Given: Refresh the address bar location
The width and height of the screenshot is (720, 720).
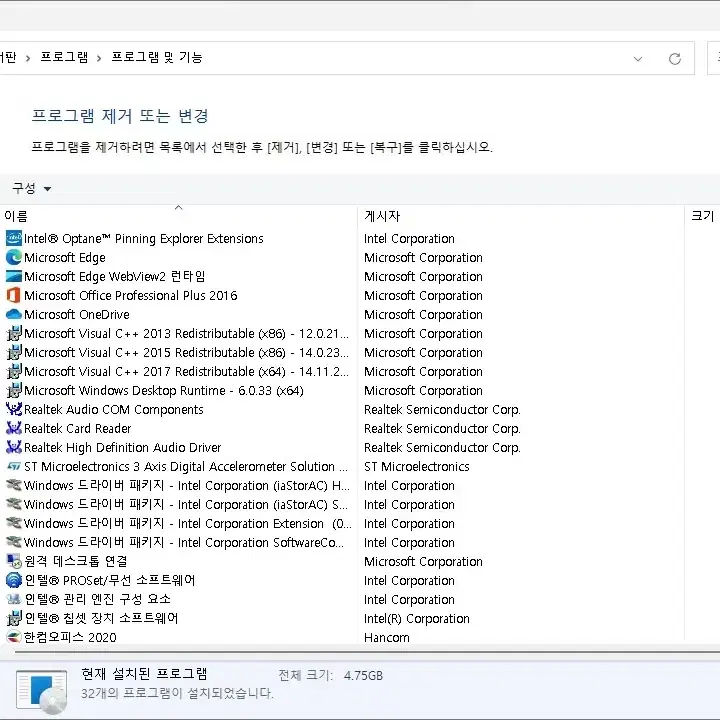Looking at the screenshot, I should 674,59.
